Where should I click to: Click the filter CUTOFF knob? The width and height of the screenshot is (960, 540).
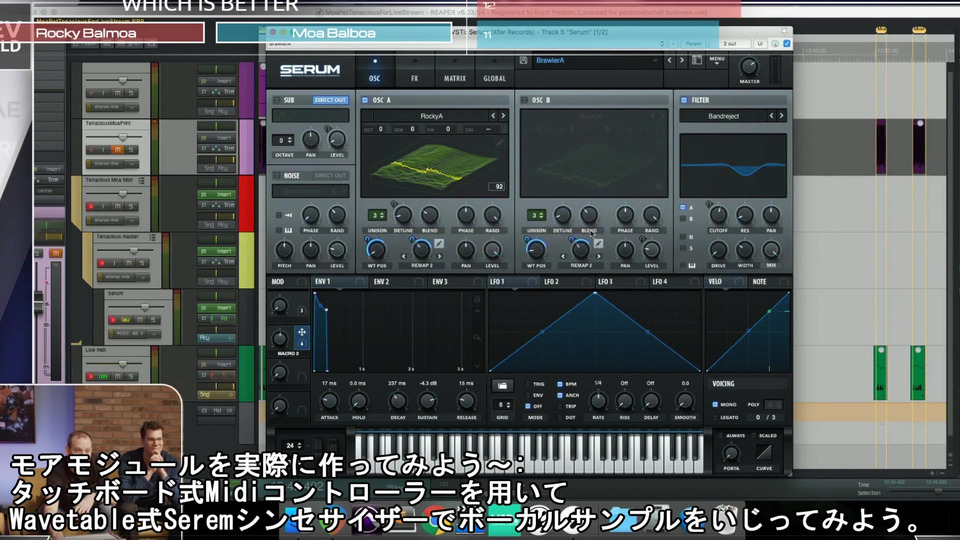coord(718,214)
